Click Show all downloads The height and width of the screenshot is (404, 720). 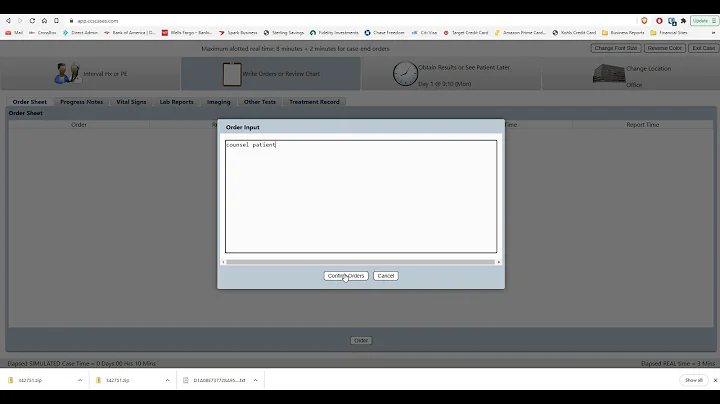point(693,380)
